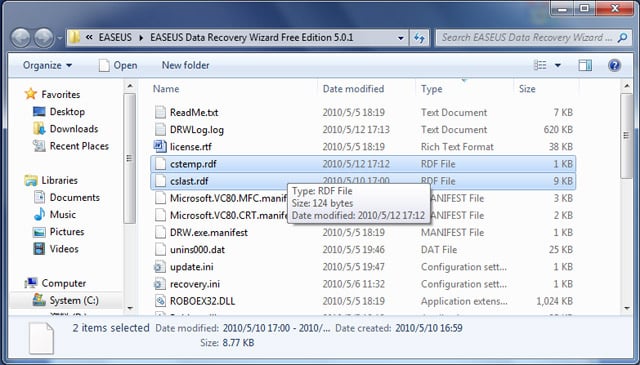Click the ReadMe.txt file icon

(160, 112)
